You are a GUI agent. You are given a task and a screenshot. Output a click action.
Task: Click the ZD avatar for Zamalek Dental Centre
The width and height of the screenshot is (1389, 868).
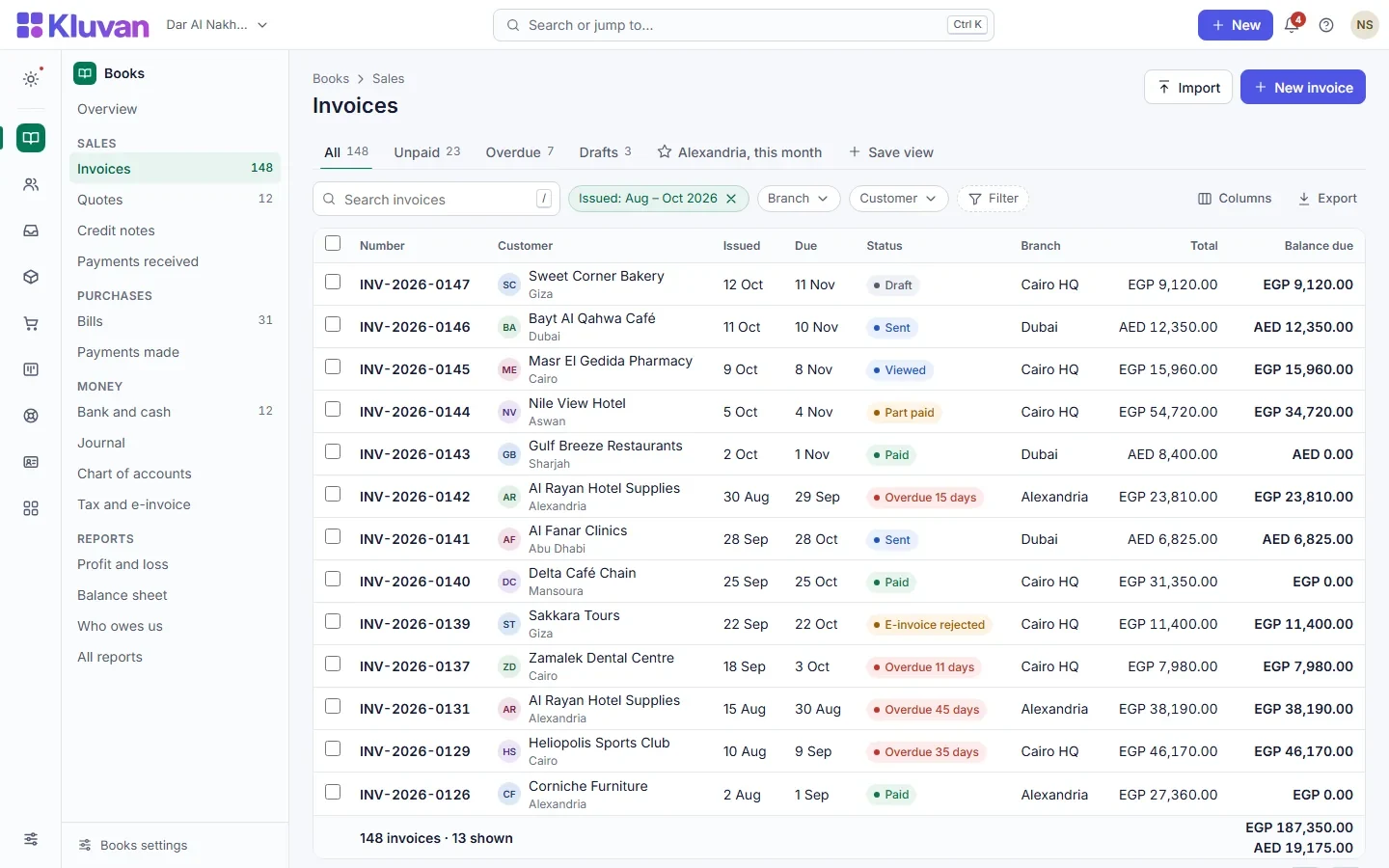(509, 666)
